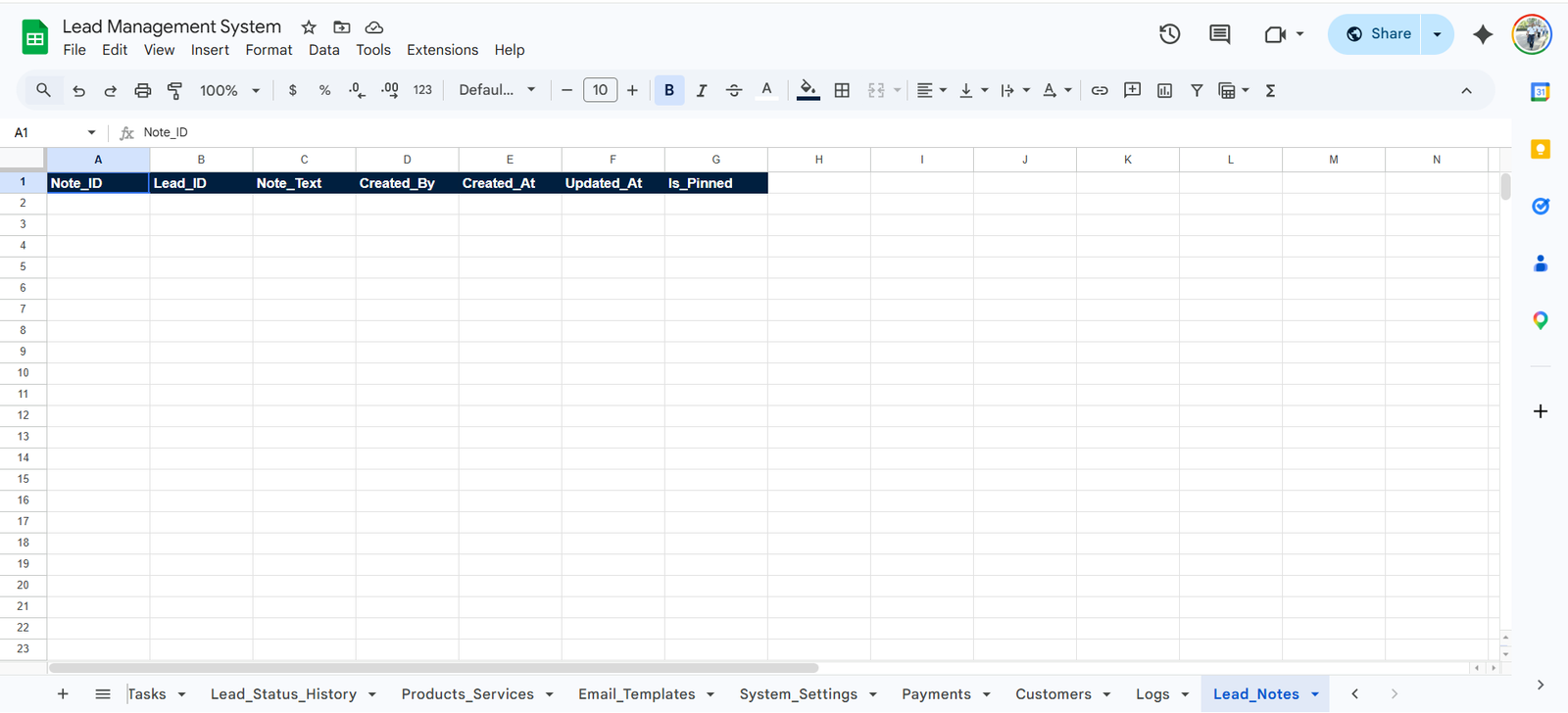This screenshot has width=1568, height=713.
Task: Insert a chart from the toolbar
Action: point(1164,90)
